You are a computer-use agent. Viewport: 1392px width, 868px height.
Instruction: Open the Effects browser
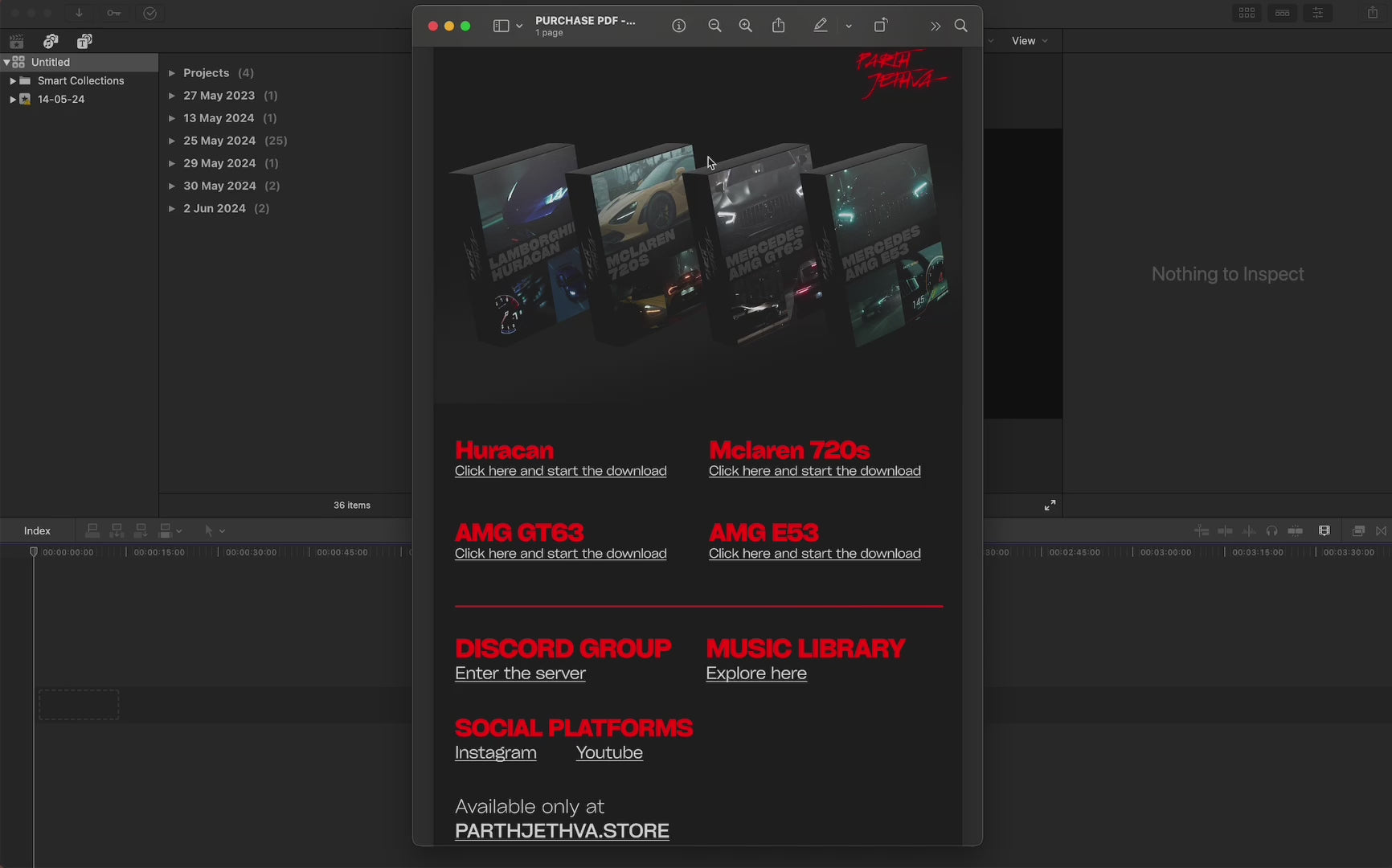pyautogui.click(x=1358, y=530)
